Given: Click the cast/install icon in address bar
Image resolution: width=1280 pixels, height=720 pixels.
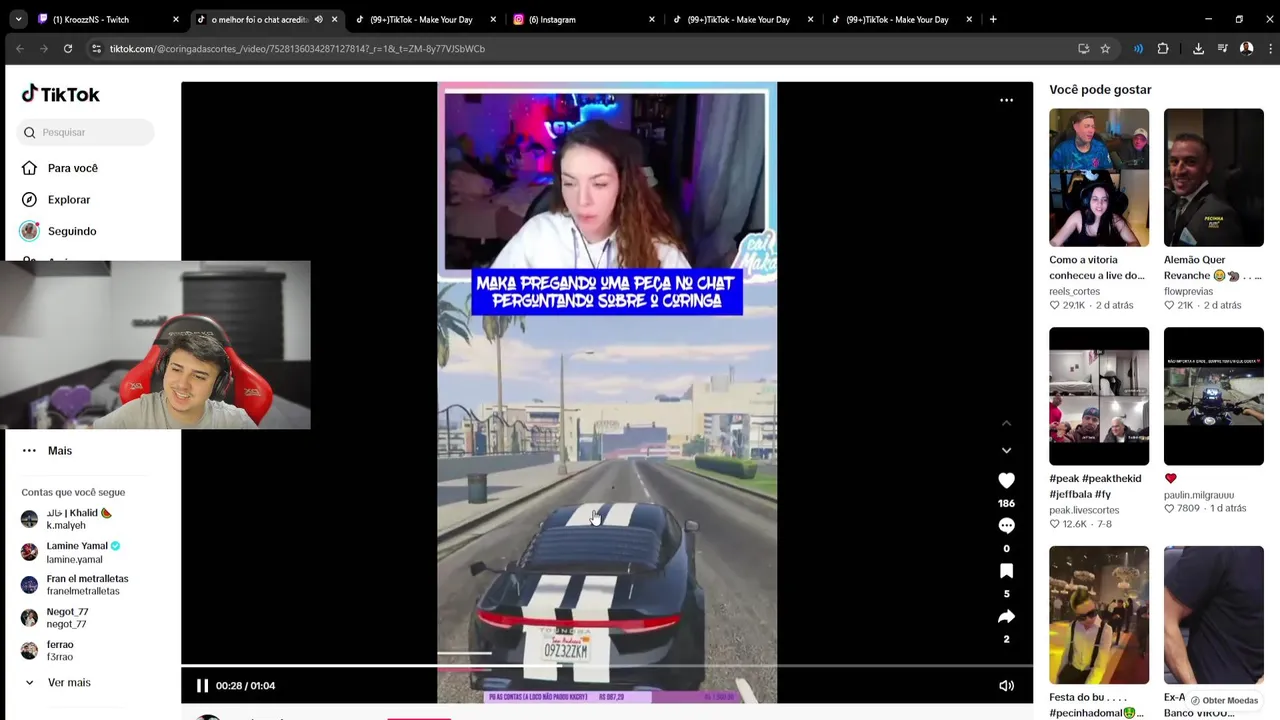Looking at the screenshot, I should (x=1083, y=48).
